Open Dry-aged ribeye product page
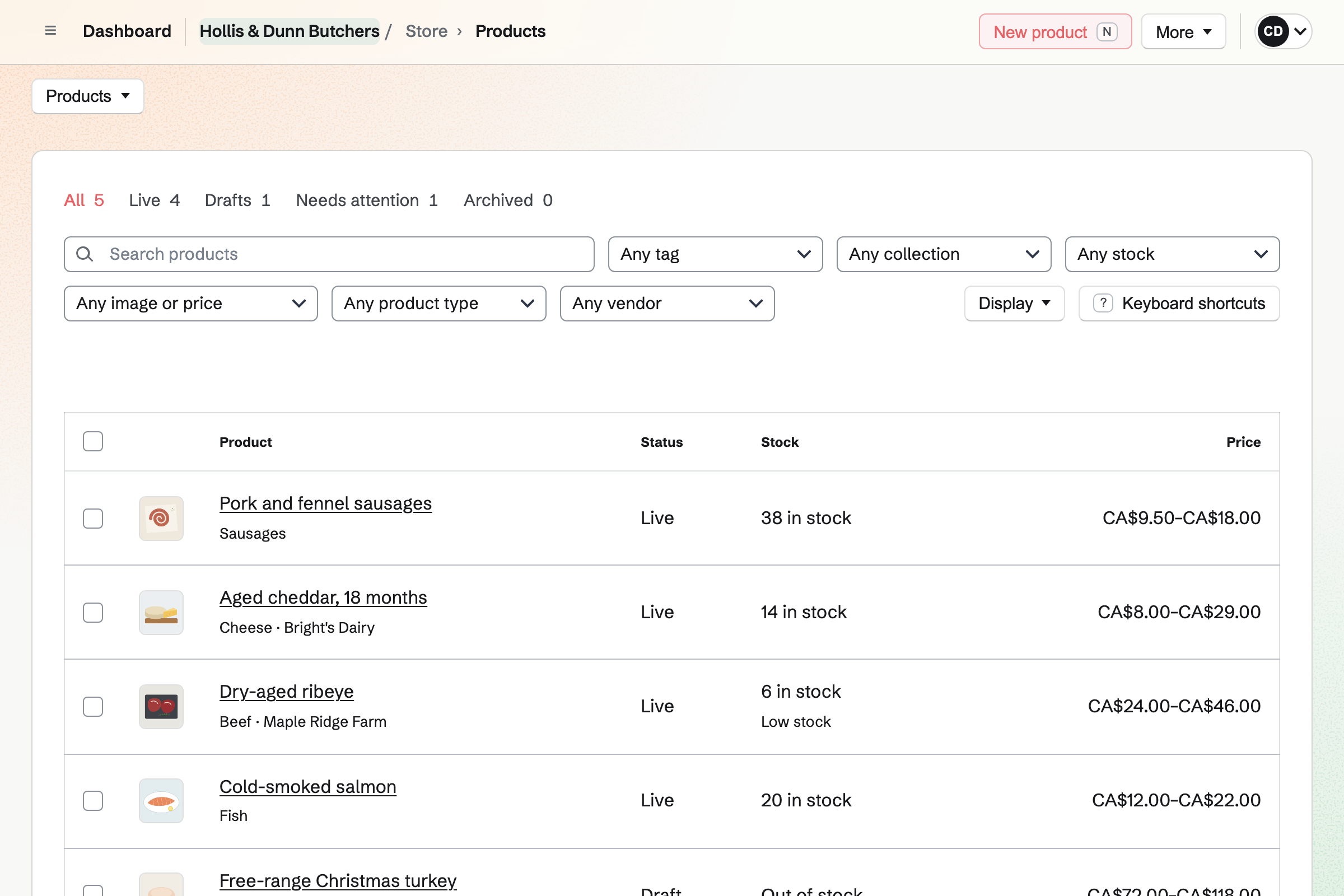Screen dimensions: 1344x896 click(287, 692)
